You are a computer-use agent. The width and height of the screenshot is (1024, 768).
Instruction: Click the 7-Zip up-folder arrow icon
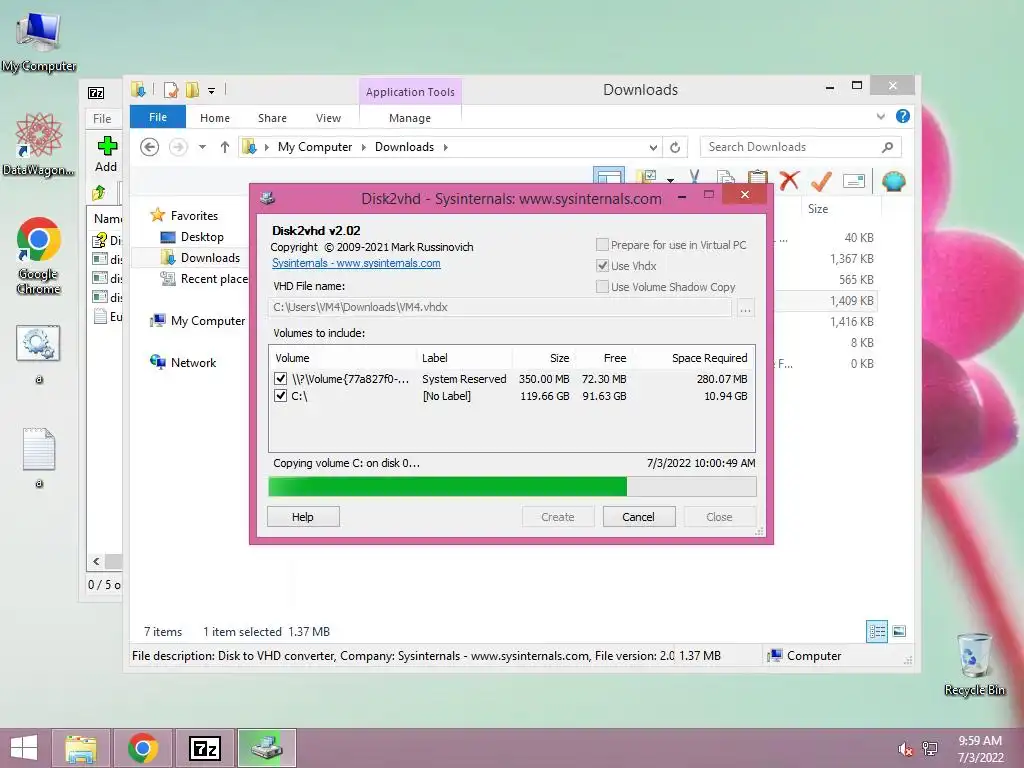(99, 193)
